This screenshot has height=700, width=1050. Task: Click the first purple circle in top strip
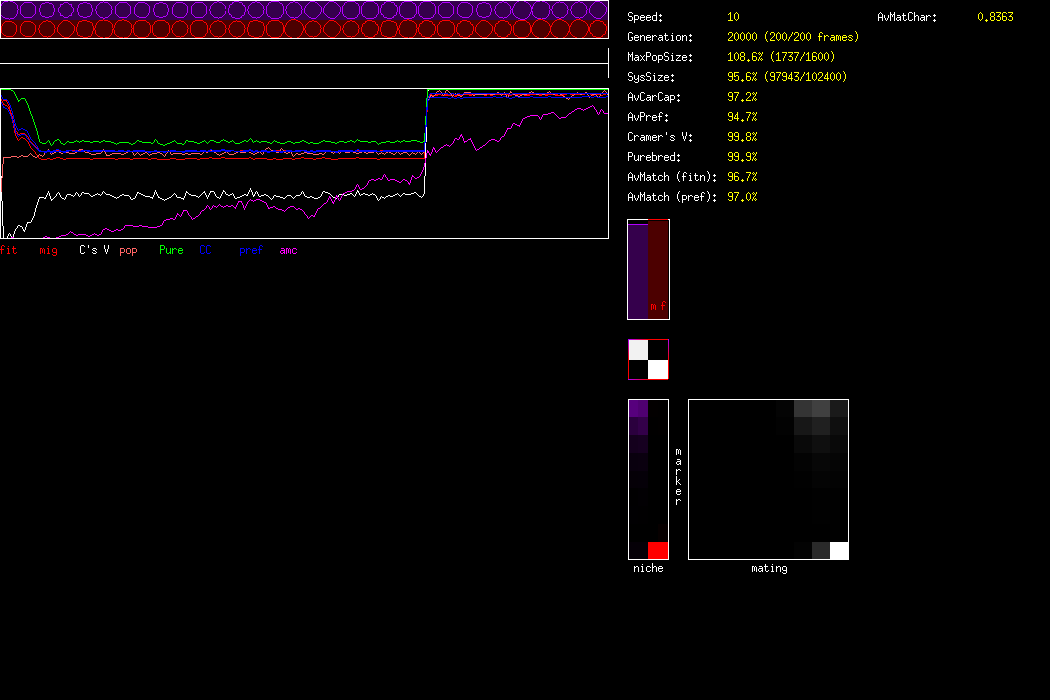coord(11,10)
